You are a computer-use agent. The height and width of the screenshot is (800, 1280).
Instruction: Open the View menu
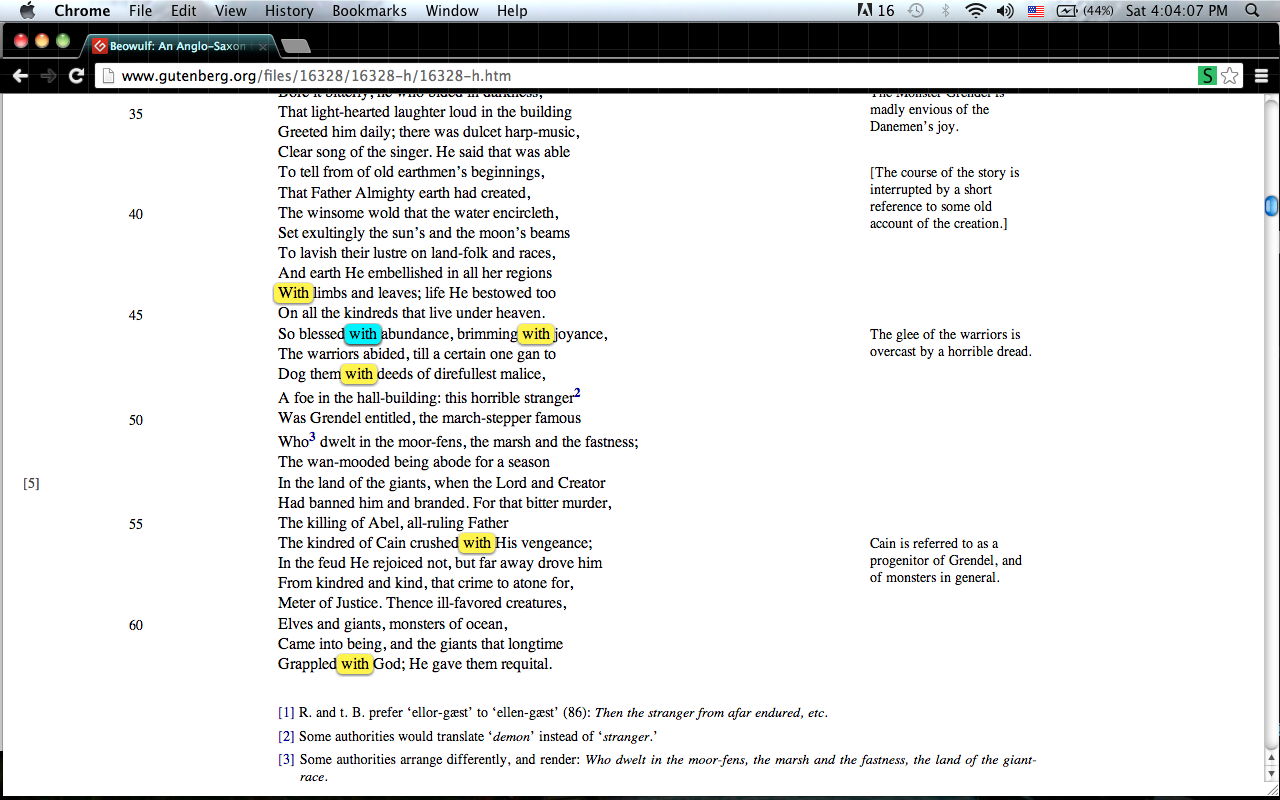tap(231, 11)
